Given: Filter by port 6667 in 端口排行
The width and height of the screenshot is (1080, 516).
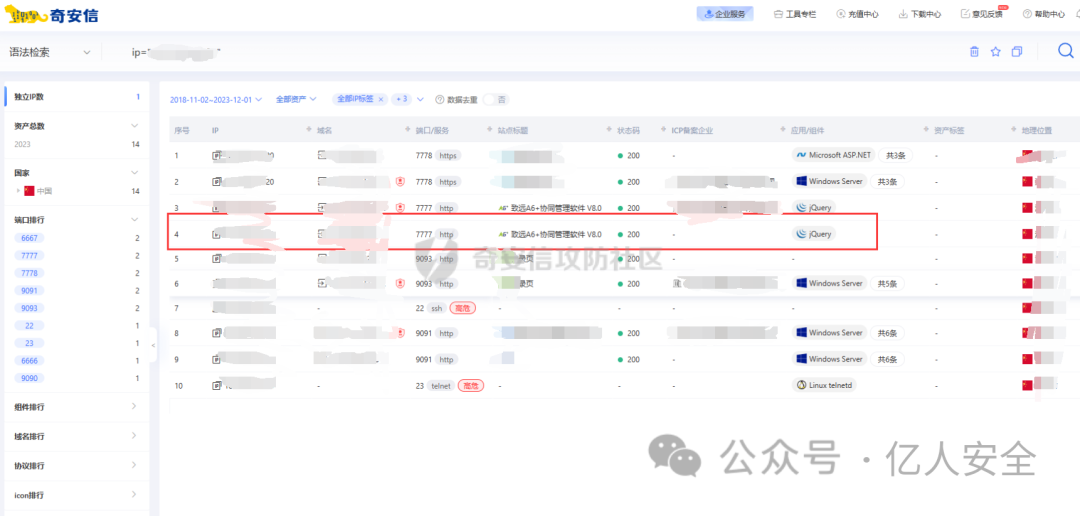Looking at the screenshot, I should click(29, 238).
